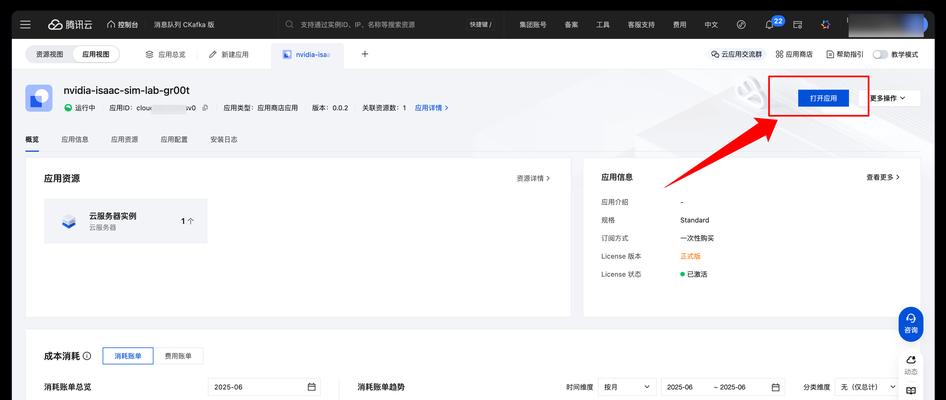Select 概览 tab
Screen dimensions: 946x400
coord(32,139)
